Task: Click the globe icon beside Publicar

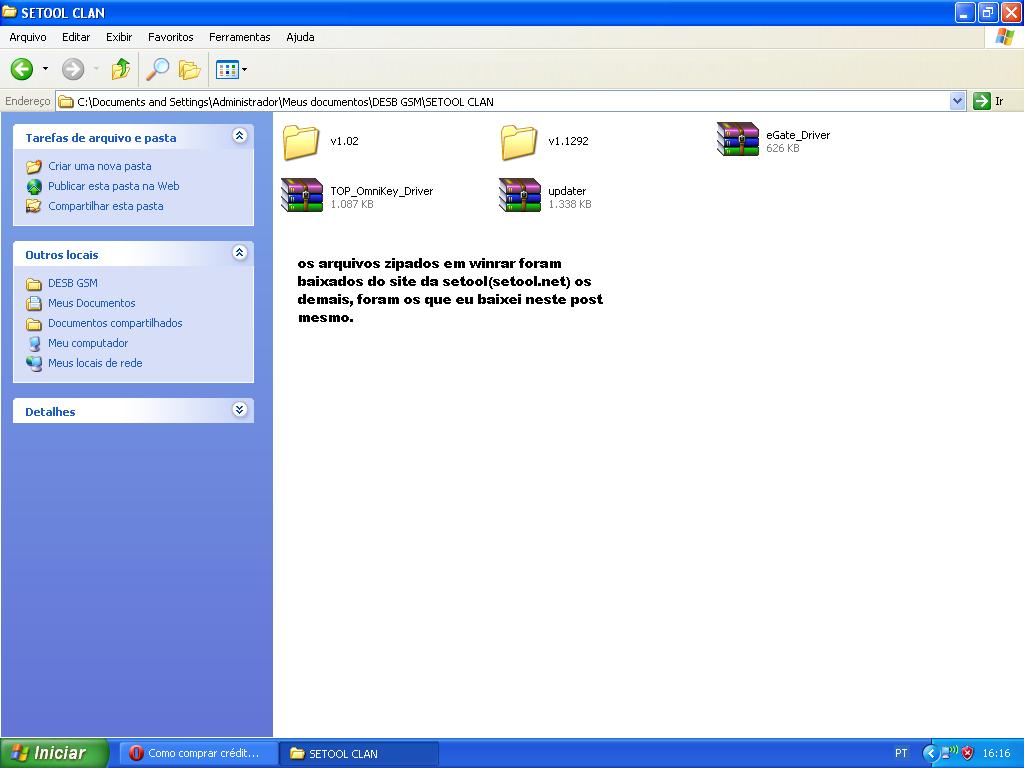Action: click(x=34, y=187)
